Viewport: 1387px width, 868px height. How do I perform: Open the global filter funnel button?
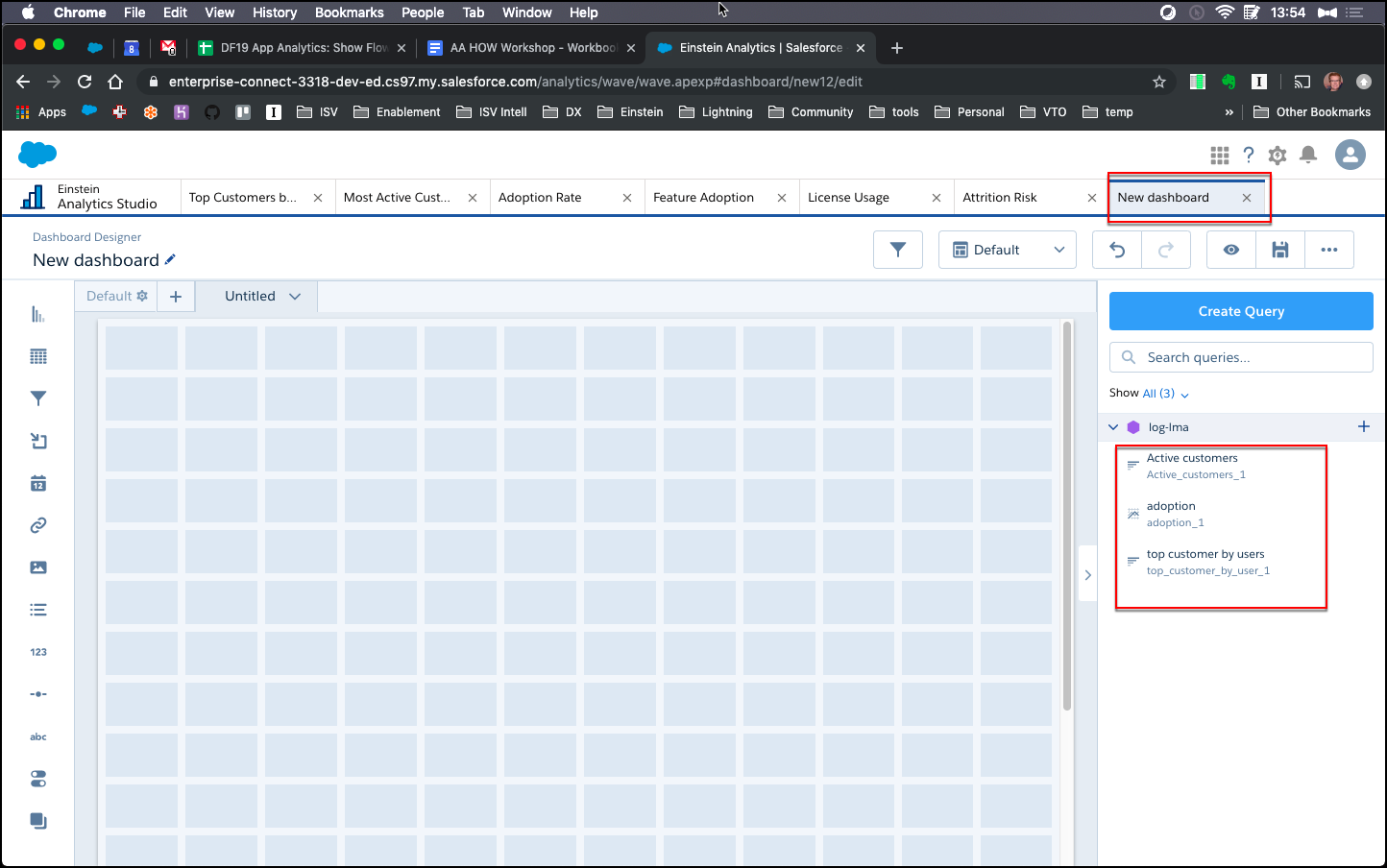tap(898, 250)
